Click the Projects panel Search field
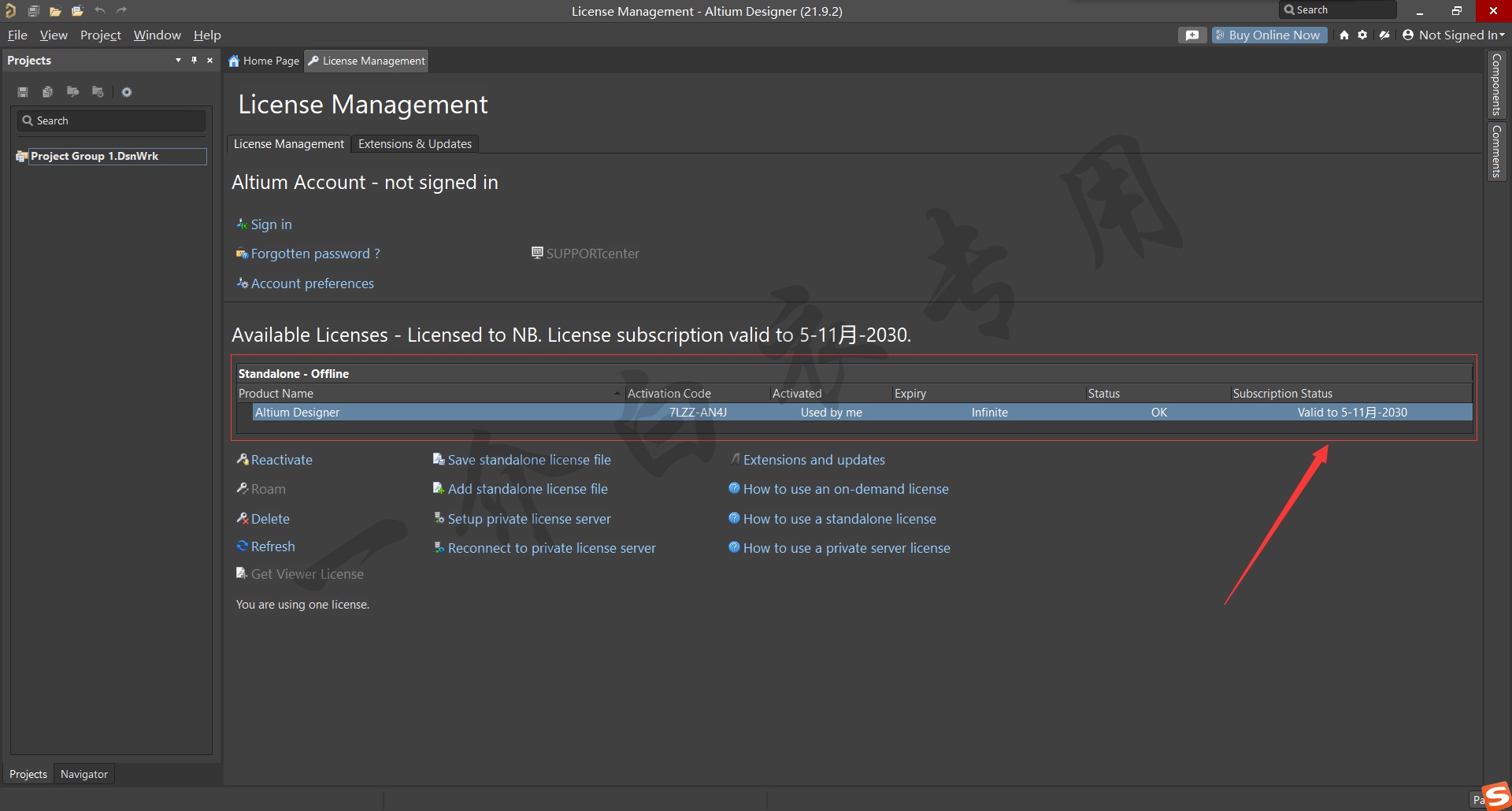 pos(111,120)
